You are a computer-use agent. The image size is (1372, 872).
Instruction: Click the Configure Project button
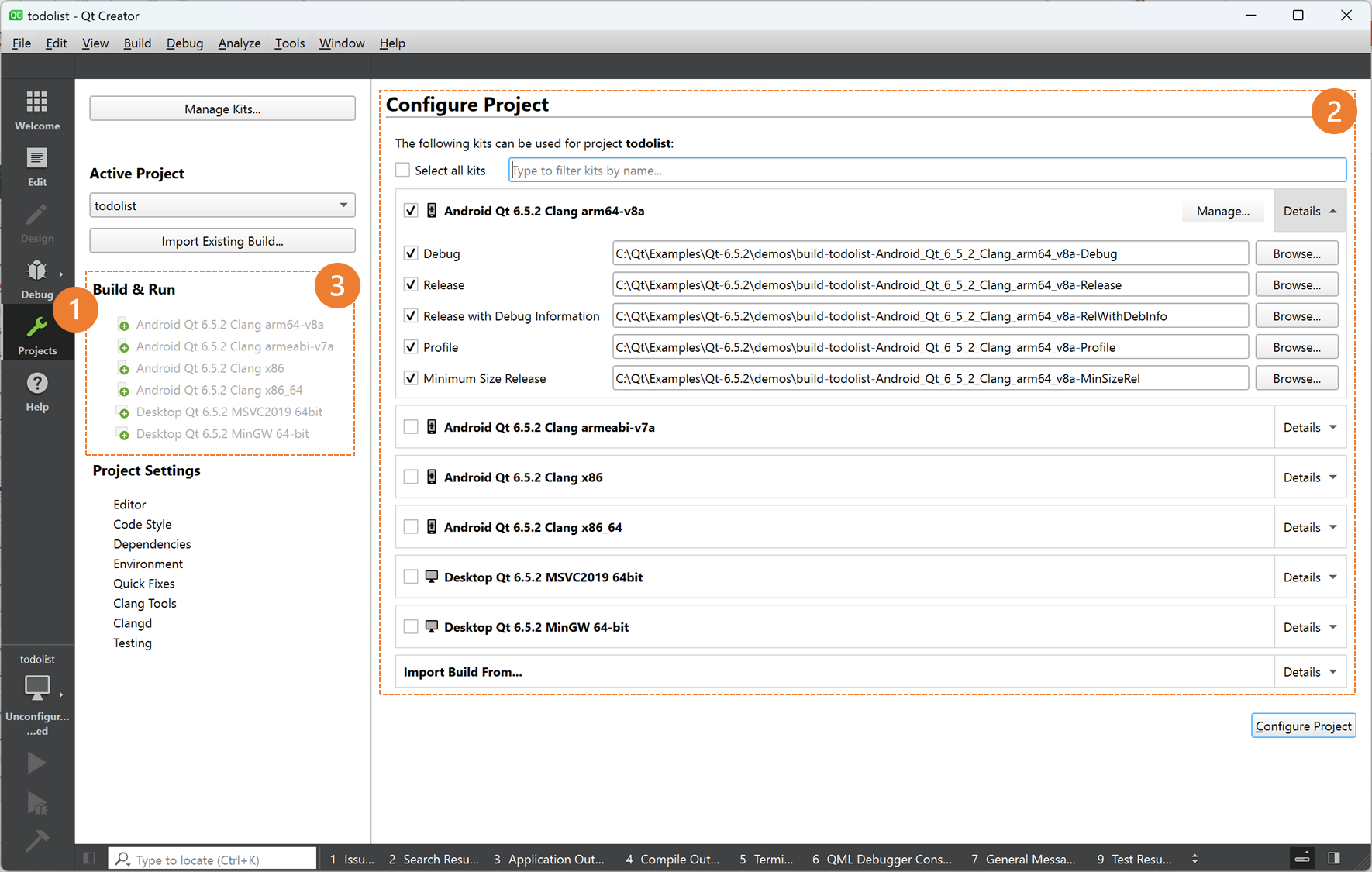[x=1303, y=726]
